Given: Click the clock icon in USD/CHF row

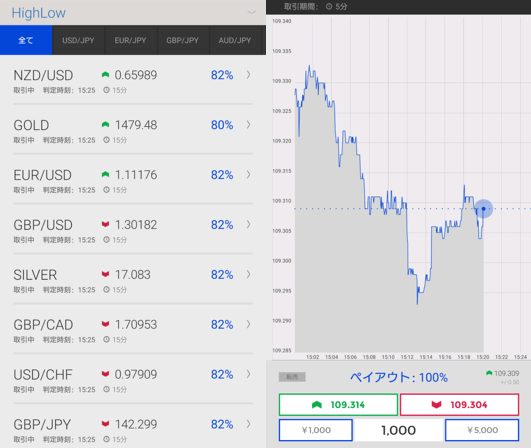Looking at the screenshot, I should pos(106,389).
